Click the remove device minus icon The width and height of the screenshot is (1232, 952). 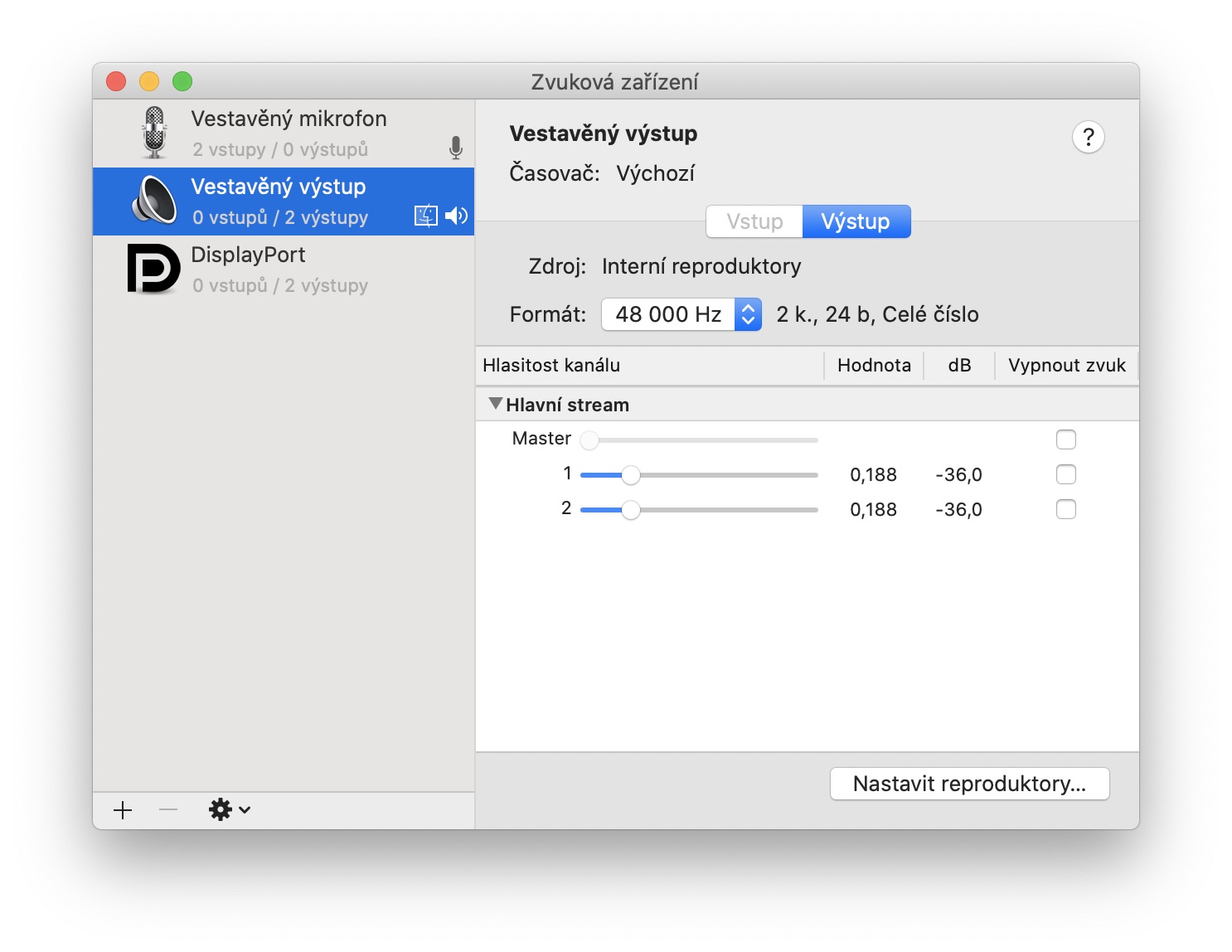[167, 810]
